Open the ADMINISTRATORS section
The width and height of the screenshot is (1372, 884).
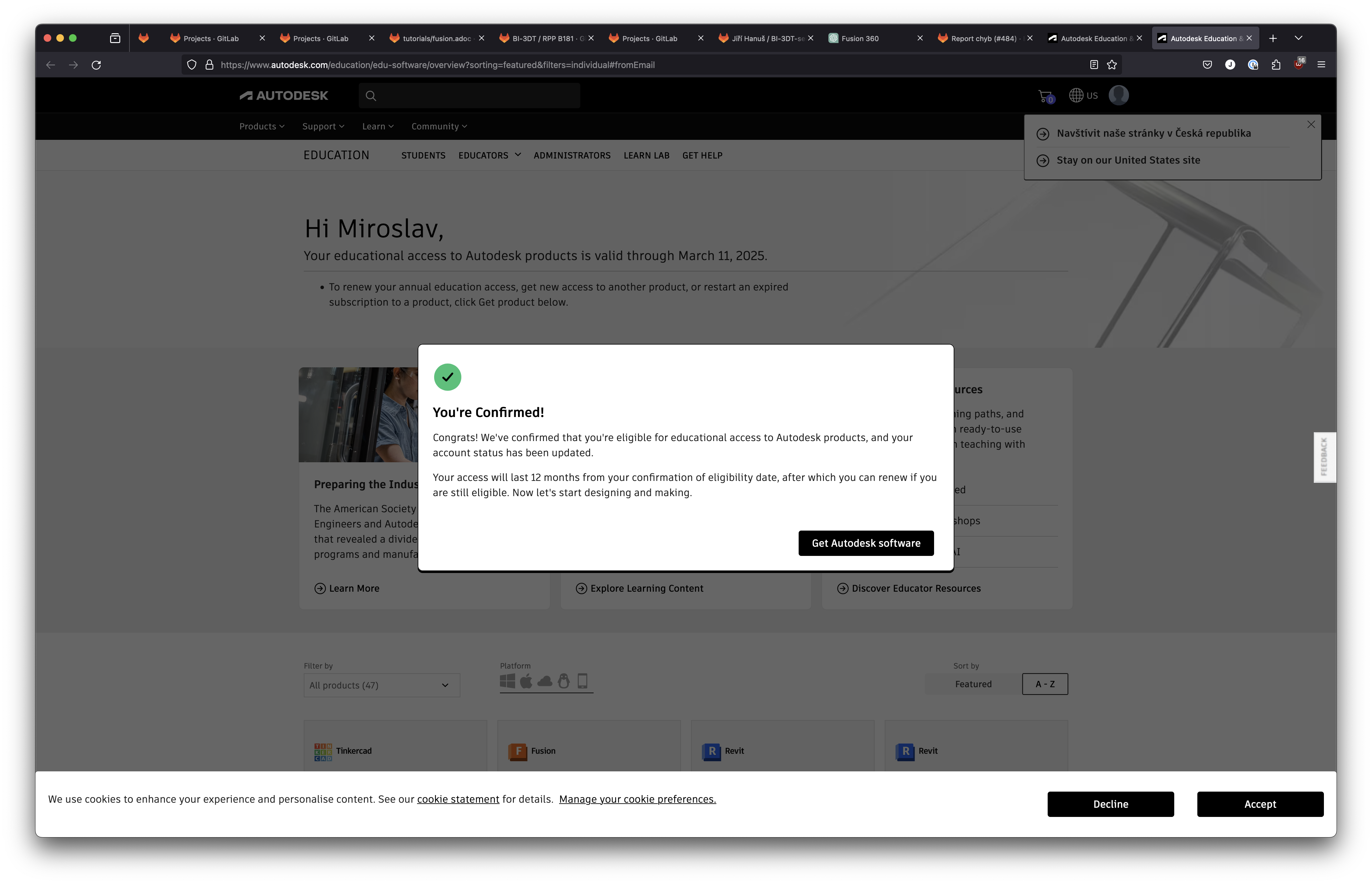pyautogui.click(x=572, y=156)
